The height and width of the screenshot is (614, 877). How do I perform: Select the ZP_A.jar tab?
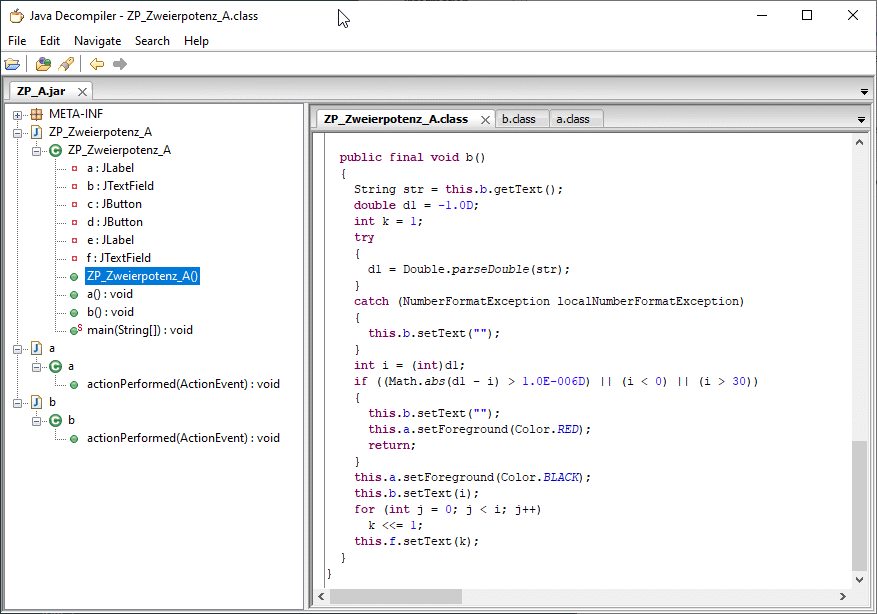pos(41,91)
